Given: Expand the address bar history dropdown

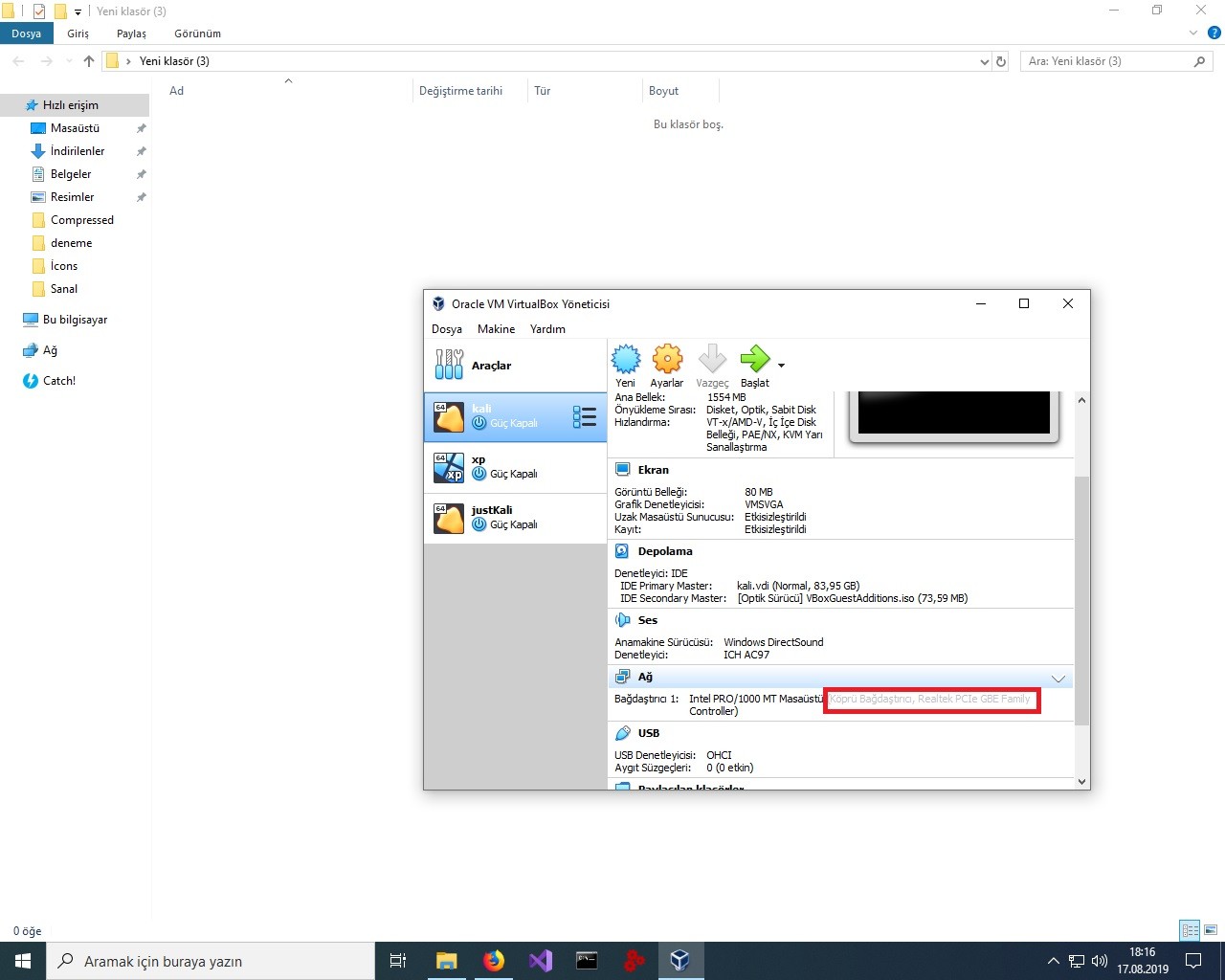Looking at the screenshot, I should [x=985, y=61].
